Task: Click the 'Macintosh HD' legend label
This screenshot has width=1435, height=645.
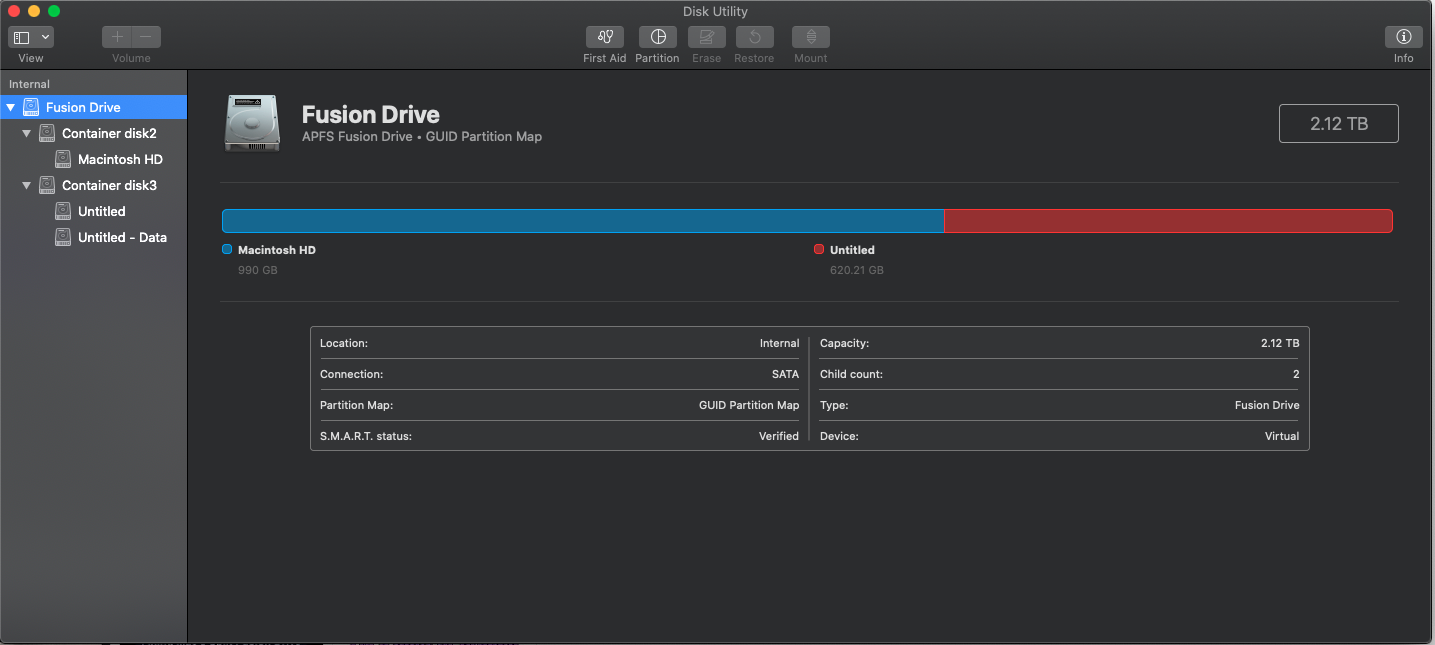Action: point(277,250)
